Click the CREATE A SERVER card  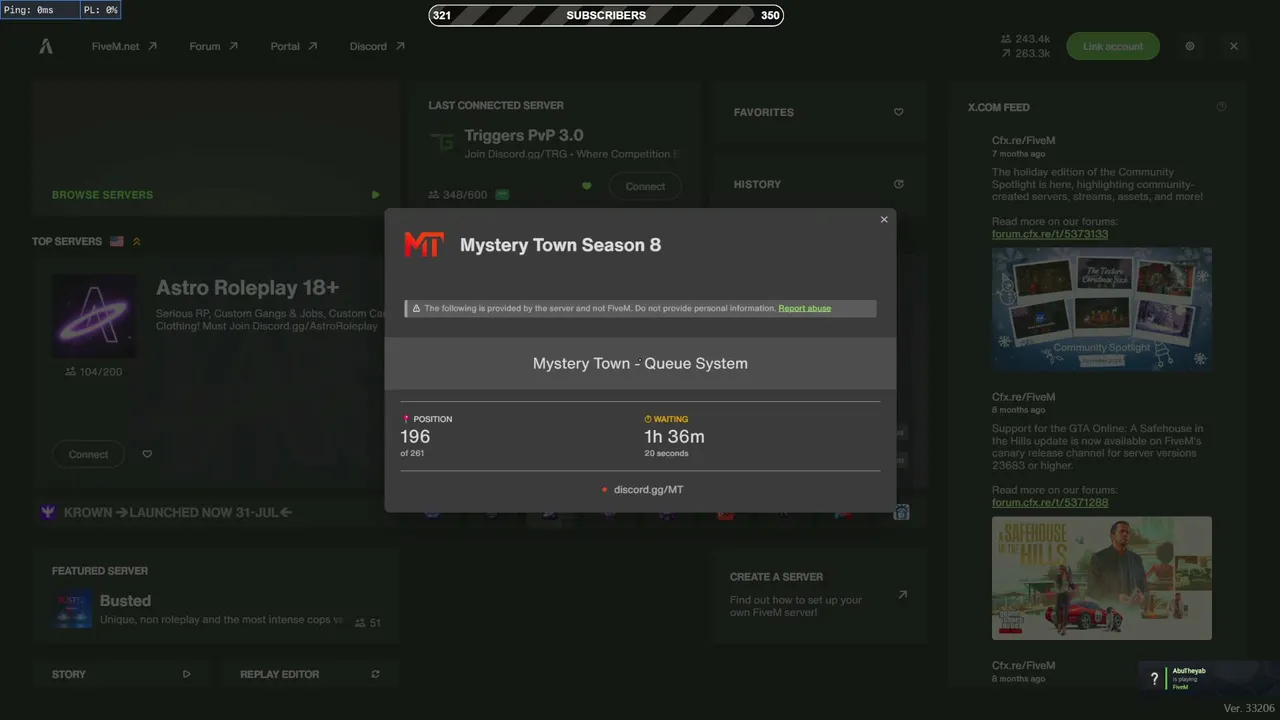point(818,596)
